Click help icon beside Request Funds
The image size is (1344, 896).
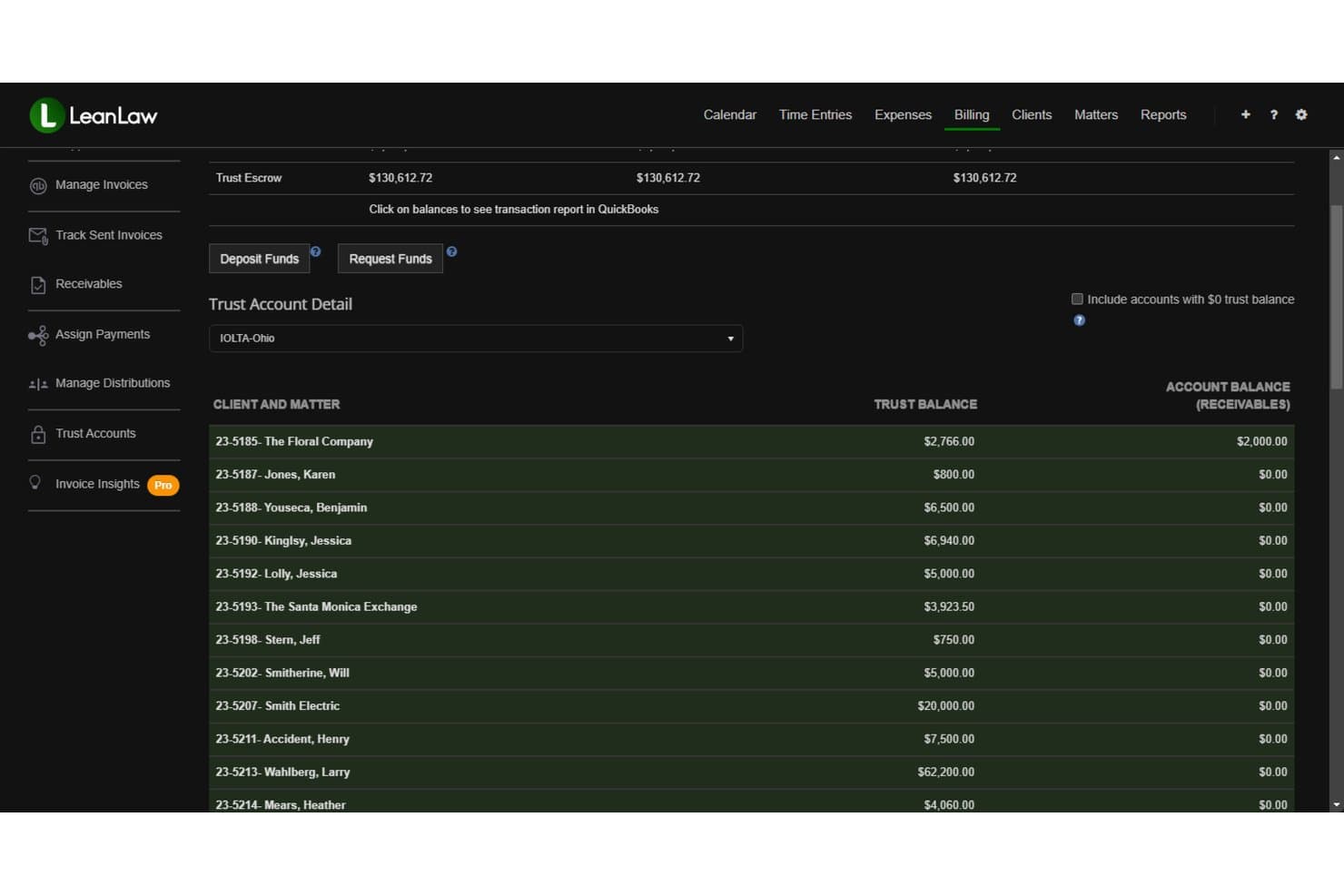coord(451,251)
